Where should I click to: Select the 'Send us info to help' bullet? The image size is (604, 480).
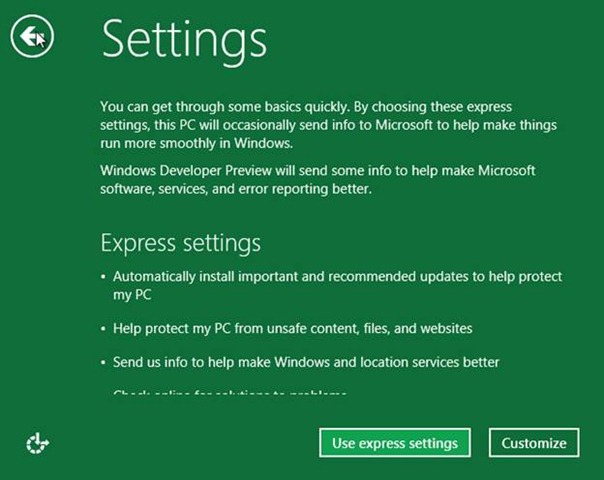(306, 363)
